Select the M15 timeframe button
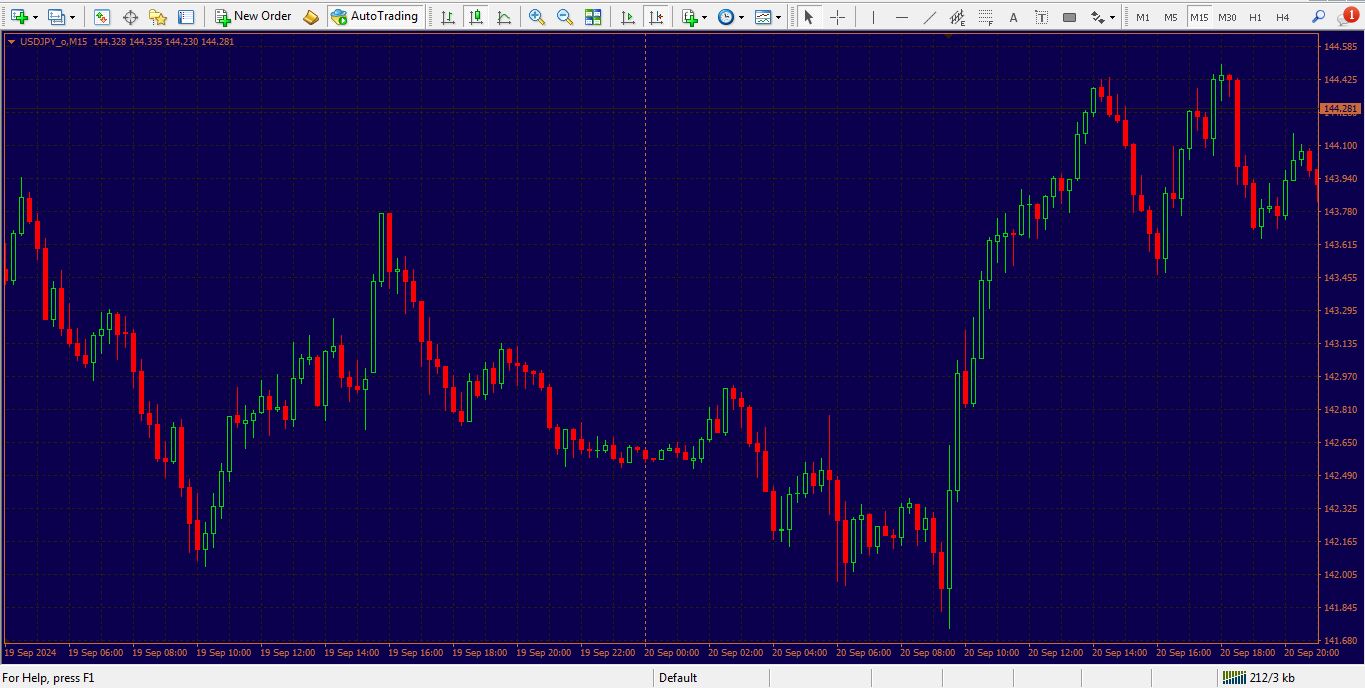 (x=1199, y=17)
